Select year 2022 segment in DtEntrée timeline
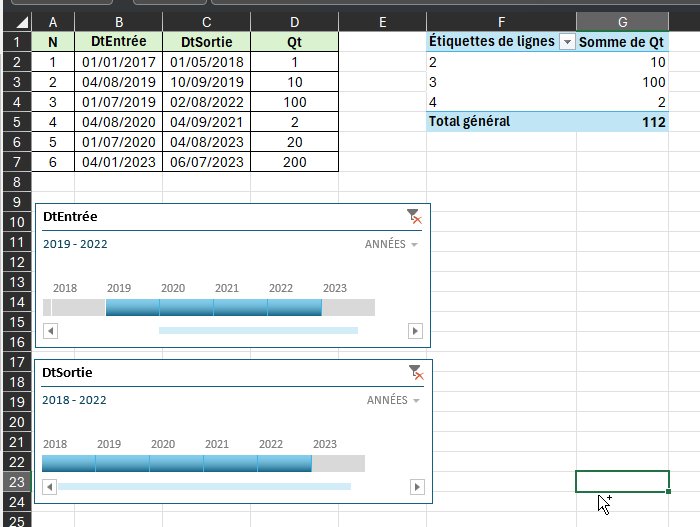 295,308
